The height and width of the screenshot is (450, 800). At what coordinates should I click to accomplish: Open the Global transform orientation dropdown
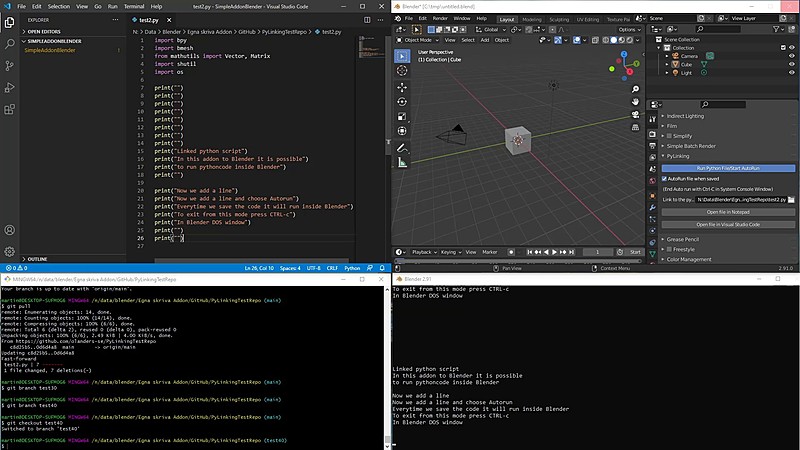tap(491, 30)
